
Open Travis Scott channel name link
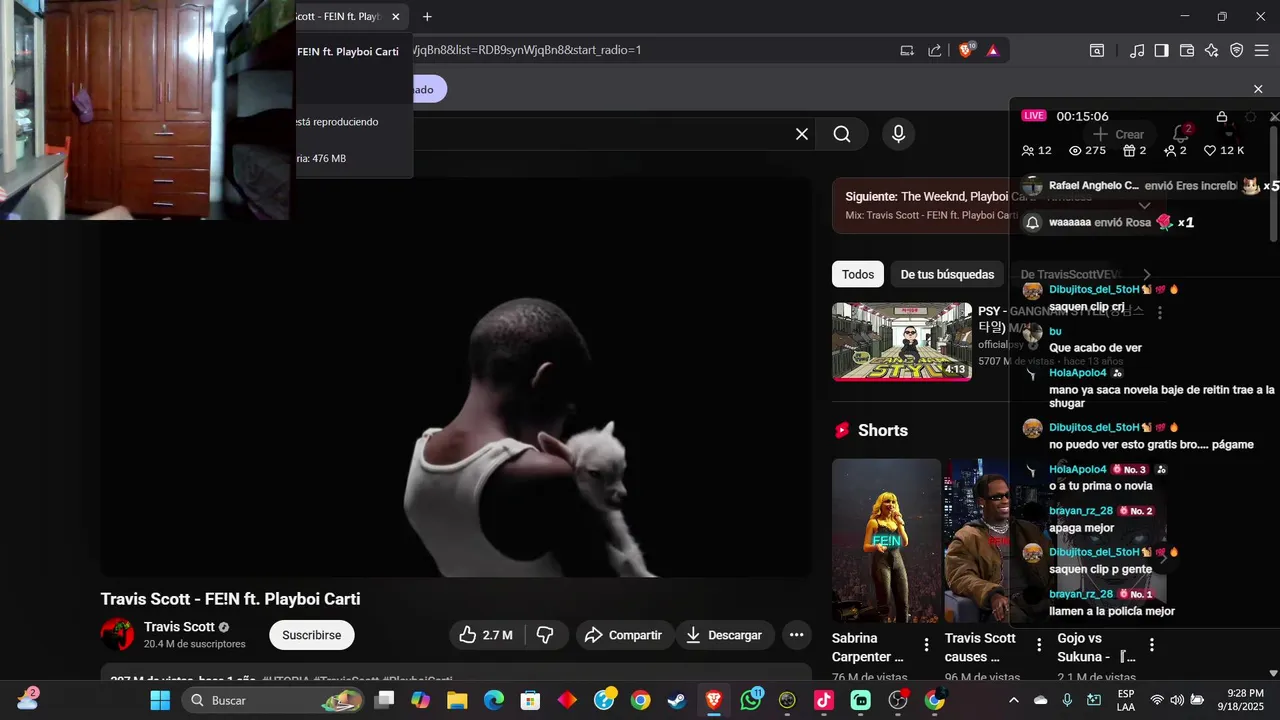[x=179, y=627]
